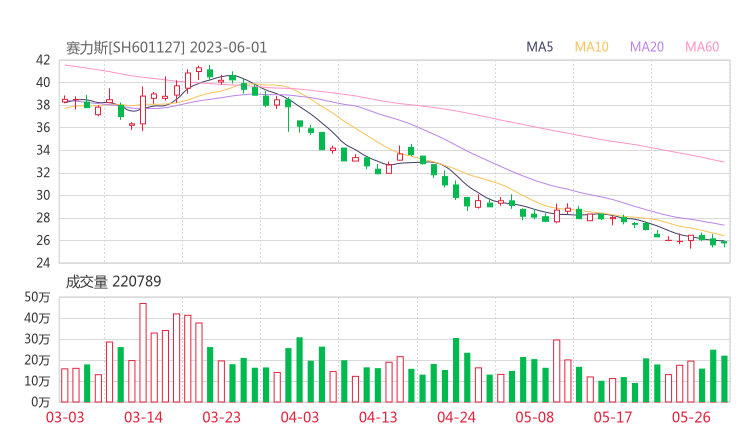
Task: Click the 03-23 date axis label
Action: coord(222,417)
